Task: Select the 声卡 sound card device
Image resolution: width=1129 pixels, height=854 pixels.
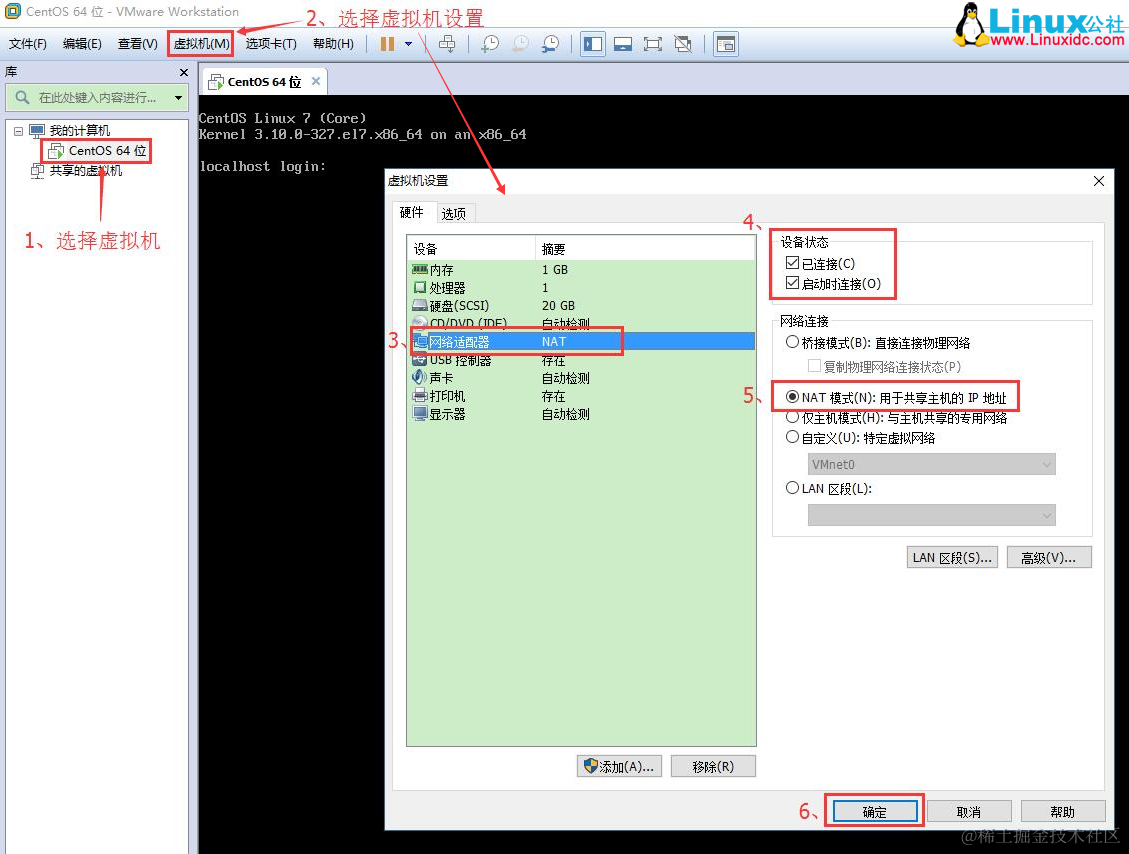Action: (440, 377)
